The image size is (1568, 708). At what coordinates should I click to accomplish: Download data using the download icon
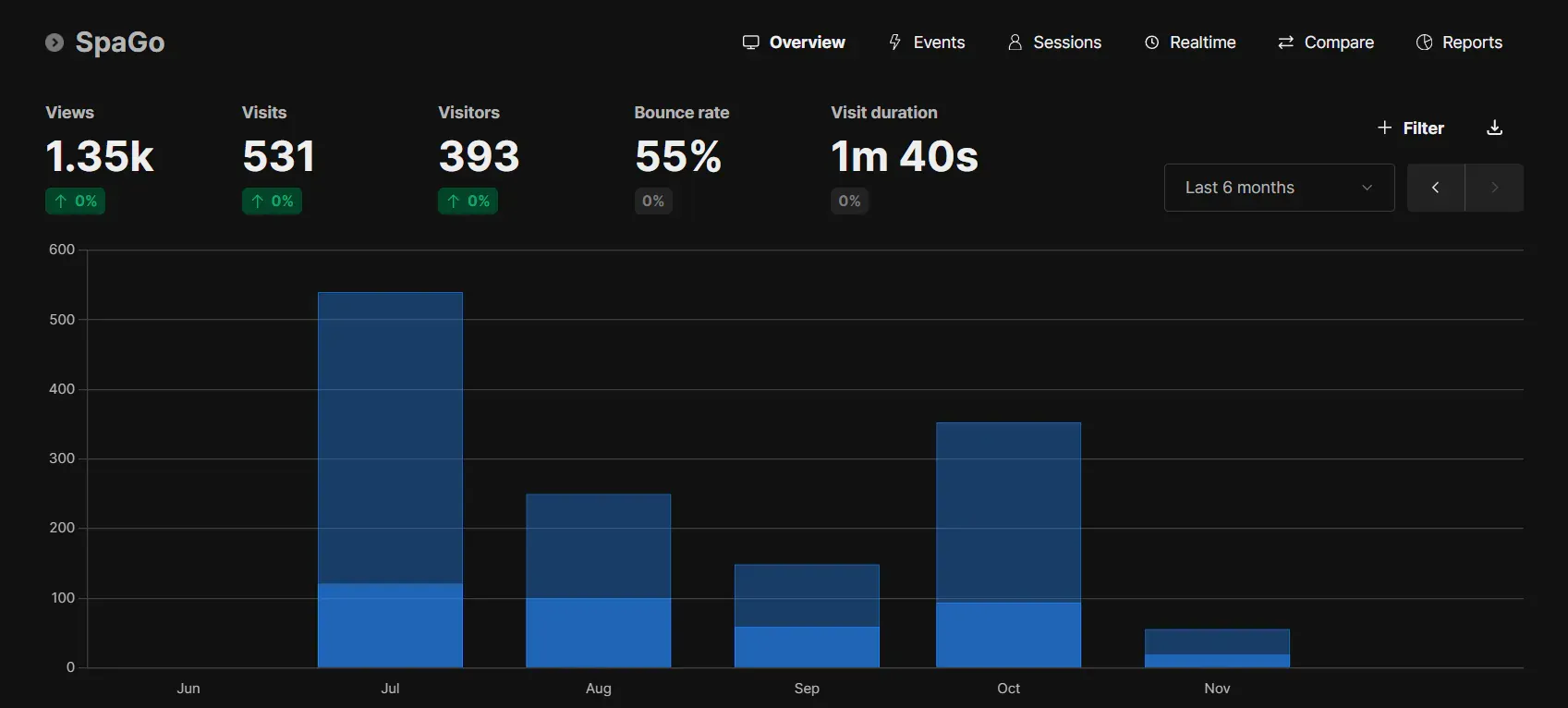(1494, 128)
